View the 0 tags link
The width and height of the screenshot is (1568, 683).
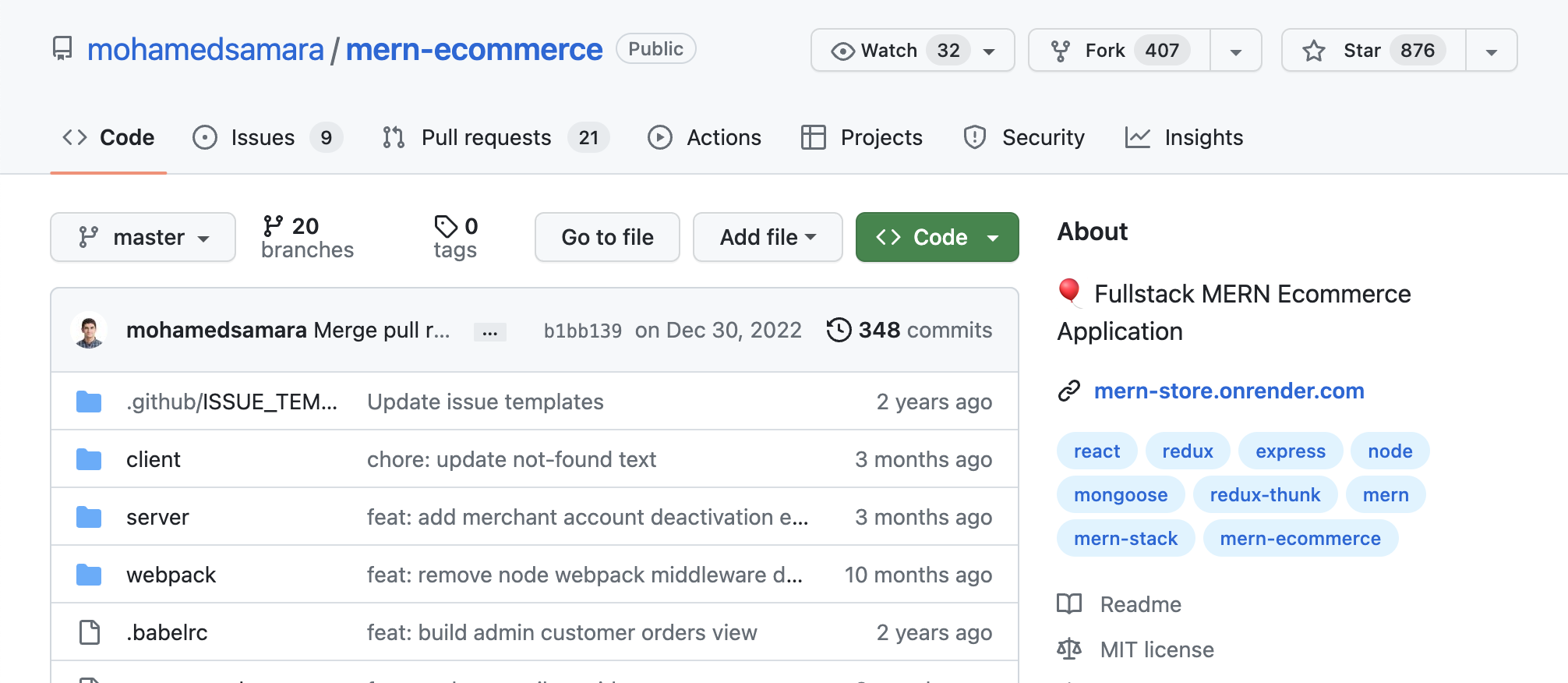(456, 237)
